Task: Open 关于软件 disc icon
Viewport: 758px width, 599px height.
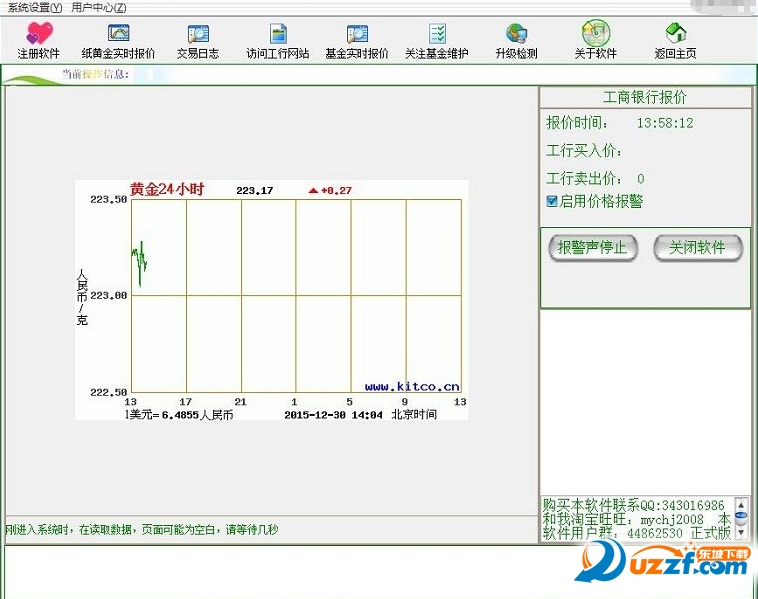Action: pyautogui.click(x=596, y=33)
